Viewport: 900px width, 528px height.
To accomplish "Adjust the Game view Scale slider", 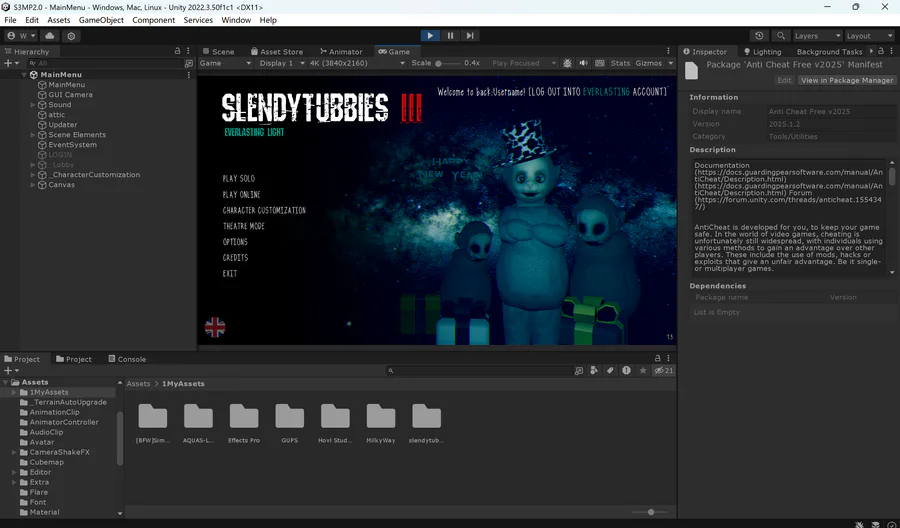I will (439, 63).
